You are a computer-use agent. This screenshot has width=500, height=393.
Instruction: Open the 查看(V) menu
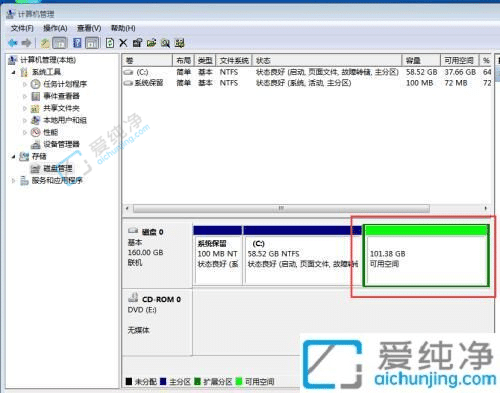click(x=89, y=28)
